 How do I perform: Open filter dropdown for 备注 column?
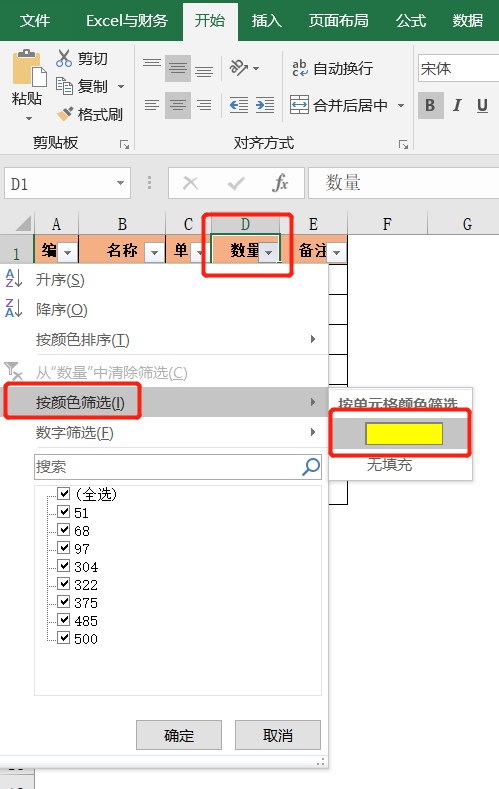coord(337,252)
